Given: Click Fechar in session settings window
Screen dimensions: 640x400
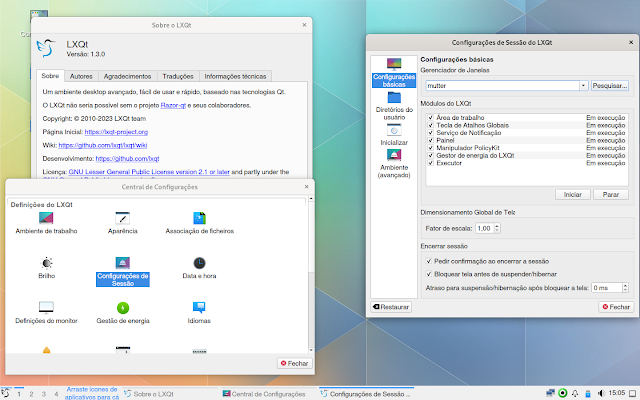Looking at the screenshot, I should tap(616, 307).
